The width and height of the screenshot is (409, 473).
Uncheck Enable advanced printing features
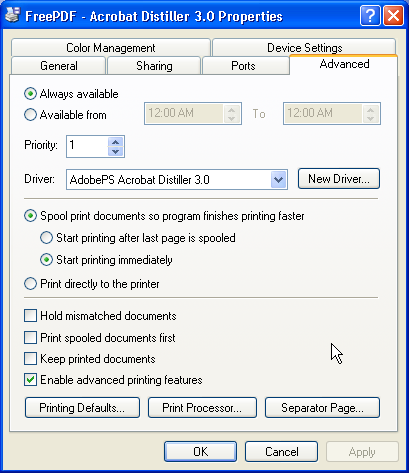tap(30, 380)
